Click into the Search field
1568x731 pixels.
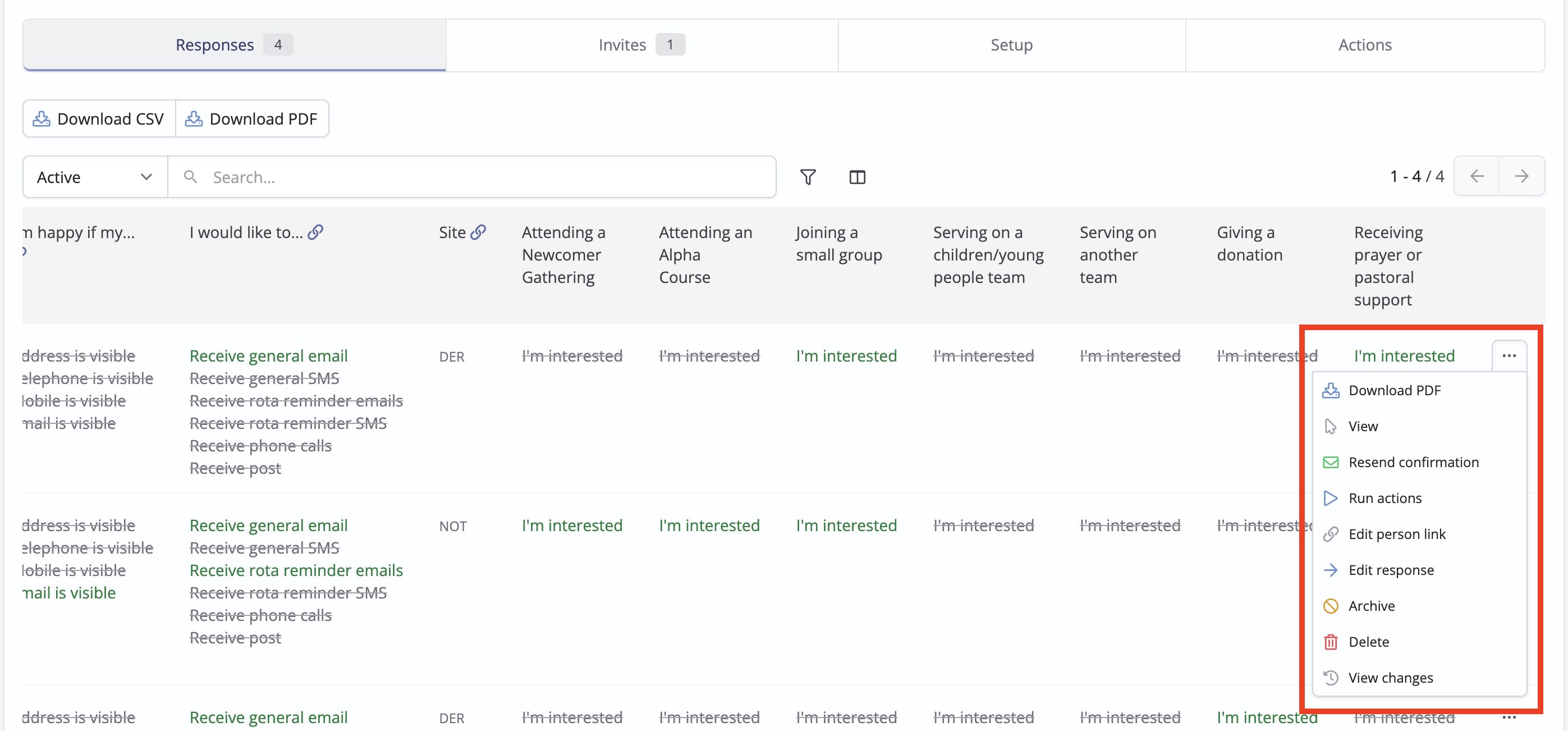pyautogui.click(x=472, y=177)
